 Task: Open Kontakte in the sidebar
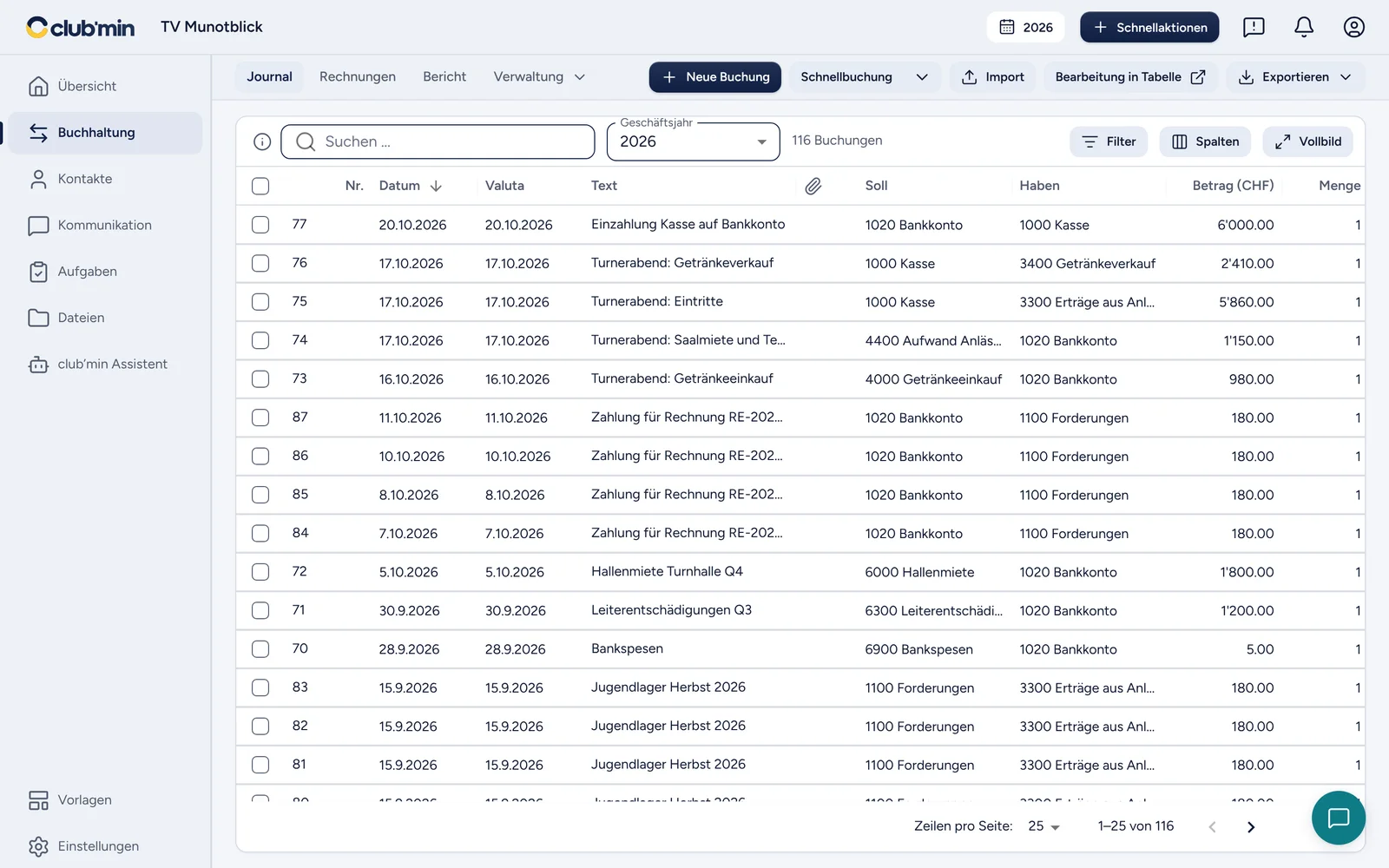[105, 179]
